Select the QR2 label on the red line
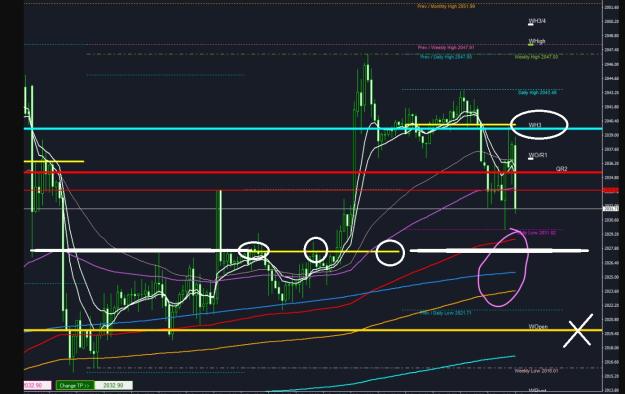Screen dimensions: 625x394 [562, 169]
